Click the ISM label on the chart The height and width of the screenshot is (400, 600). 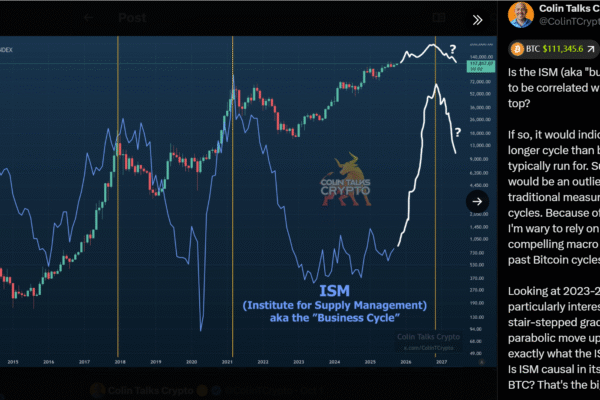pyautogui.click(x=333, y=288)
